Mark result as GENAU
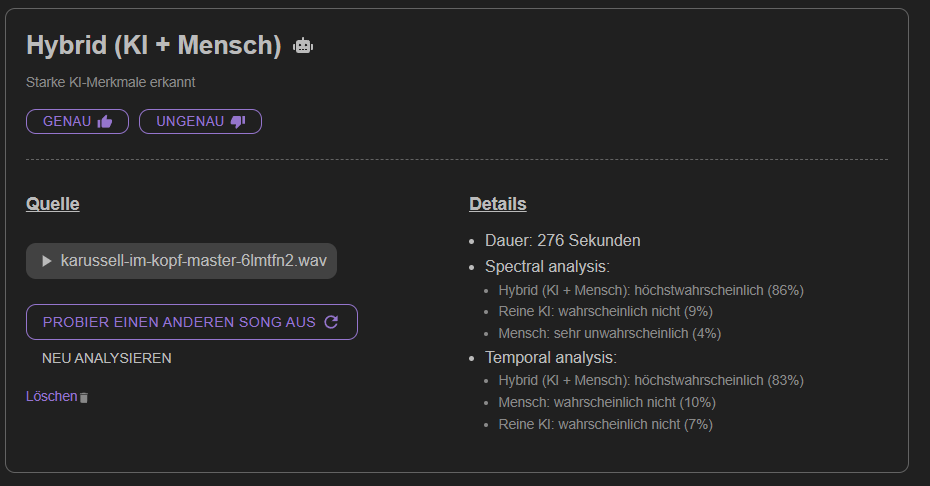 point(77,122)
